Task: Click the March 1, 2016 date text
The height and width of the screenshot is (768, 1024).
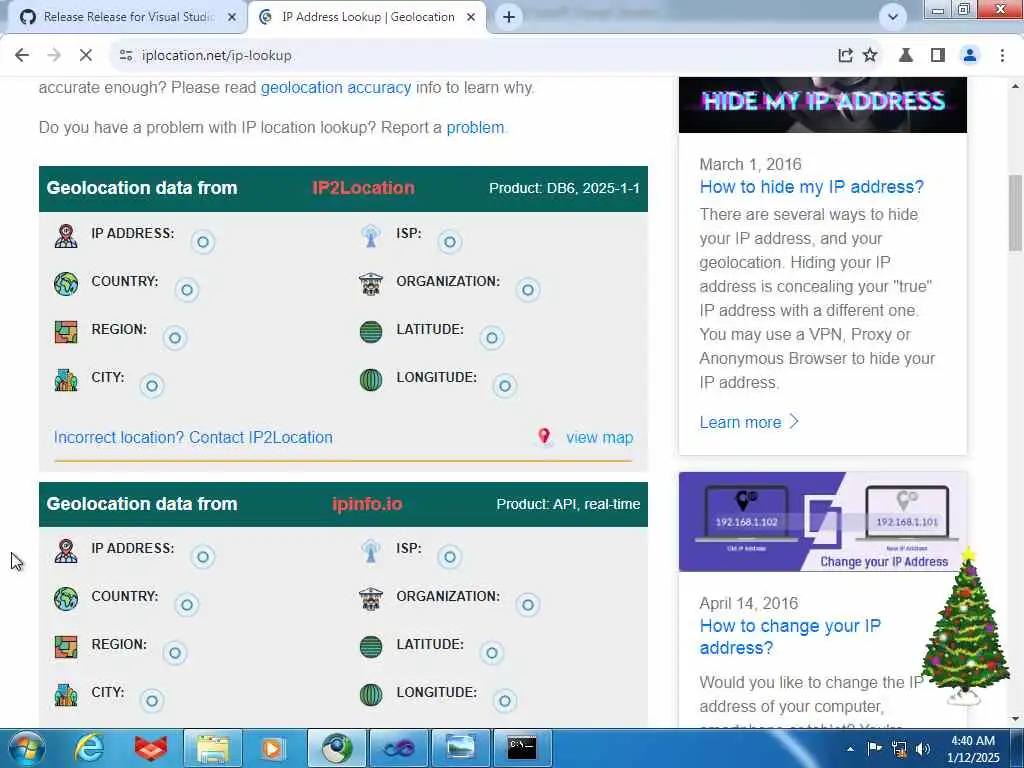Action: coord(750,164)
